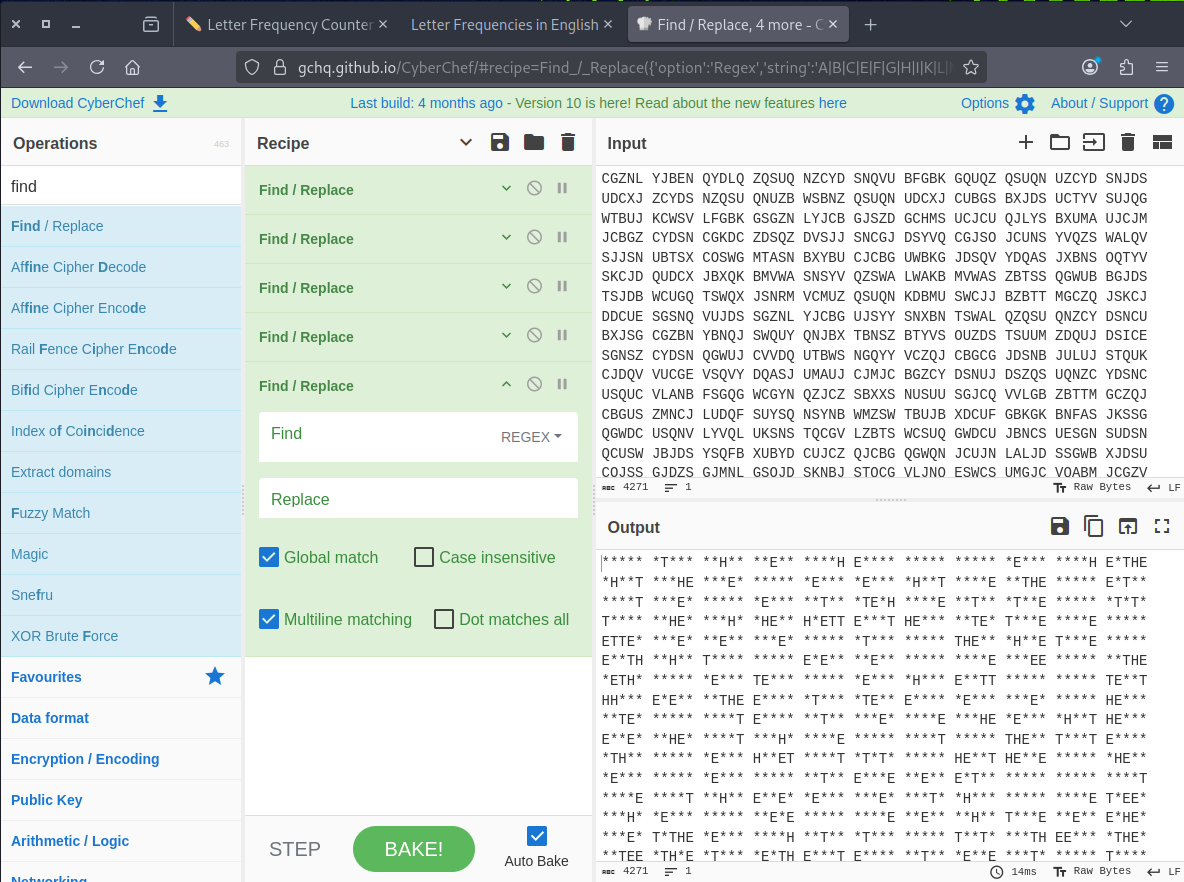This screenshot has height=882, width=1184.
Task: Maximise the output pane
Action: pyautogui.click(x=1162, y=526)
